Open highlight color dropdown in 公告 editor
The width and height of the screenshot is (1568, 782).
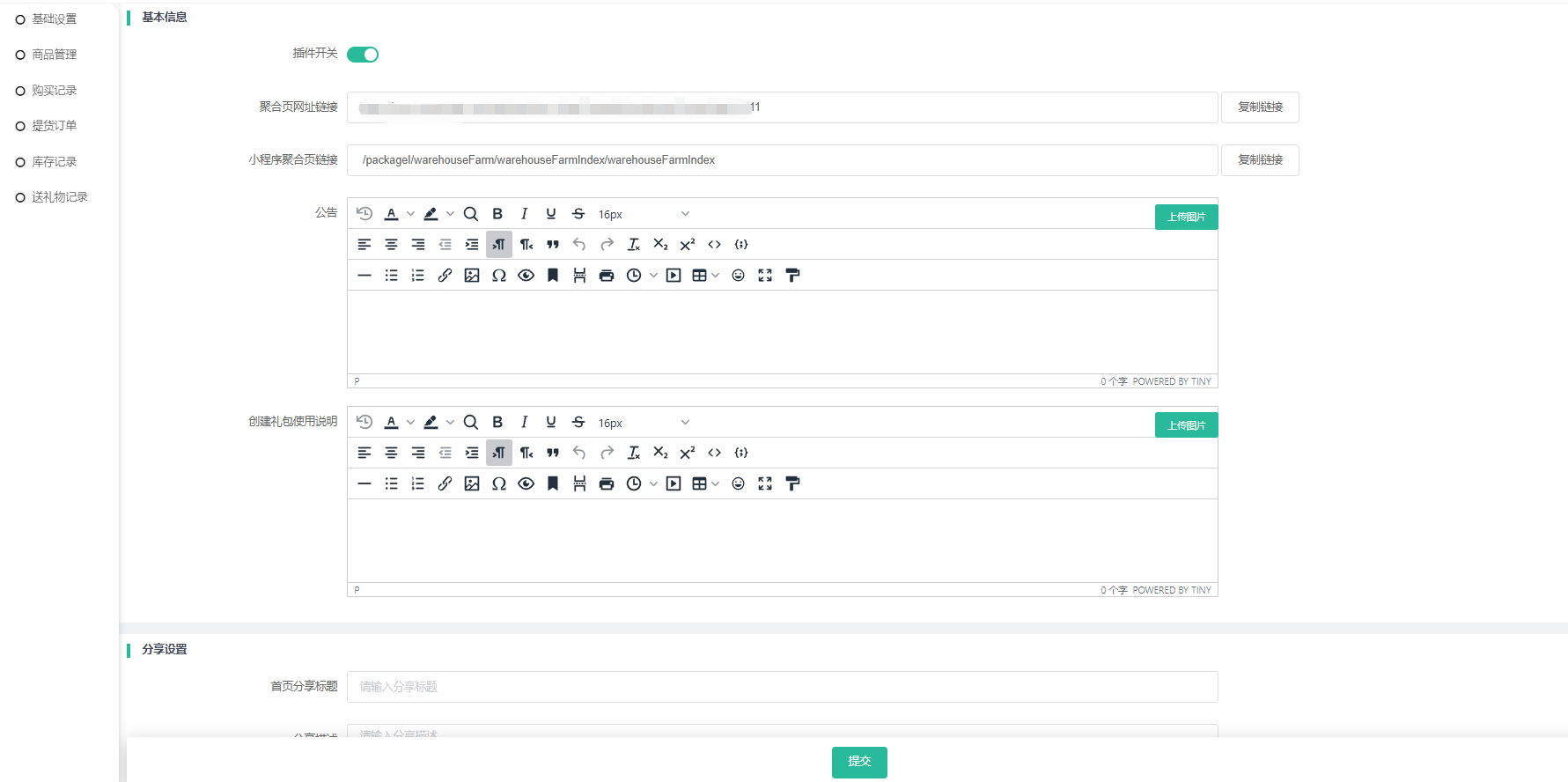pyautogui.click(x=450, y=214)
